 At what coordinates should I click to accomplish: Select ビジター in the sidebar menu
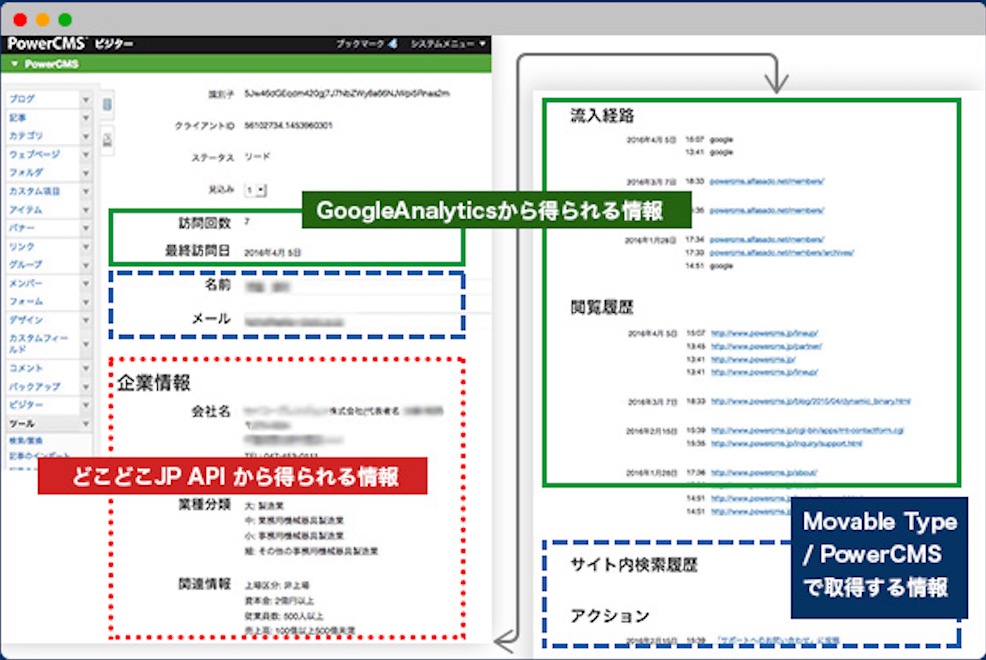(x=26, y=405)
